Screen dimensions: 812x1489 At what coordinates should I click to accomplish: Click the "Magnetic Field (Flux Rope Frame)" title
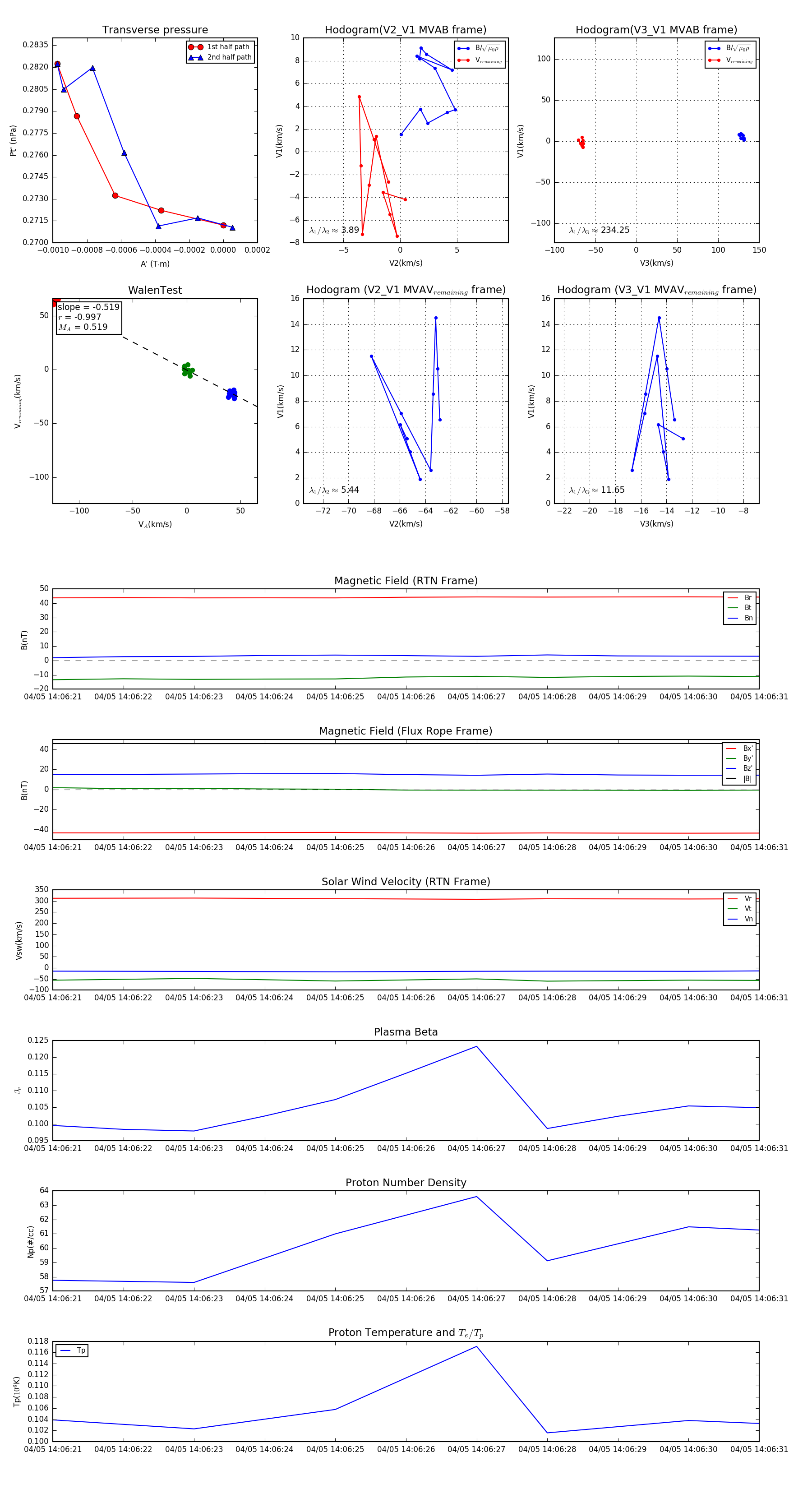(406, 731)
